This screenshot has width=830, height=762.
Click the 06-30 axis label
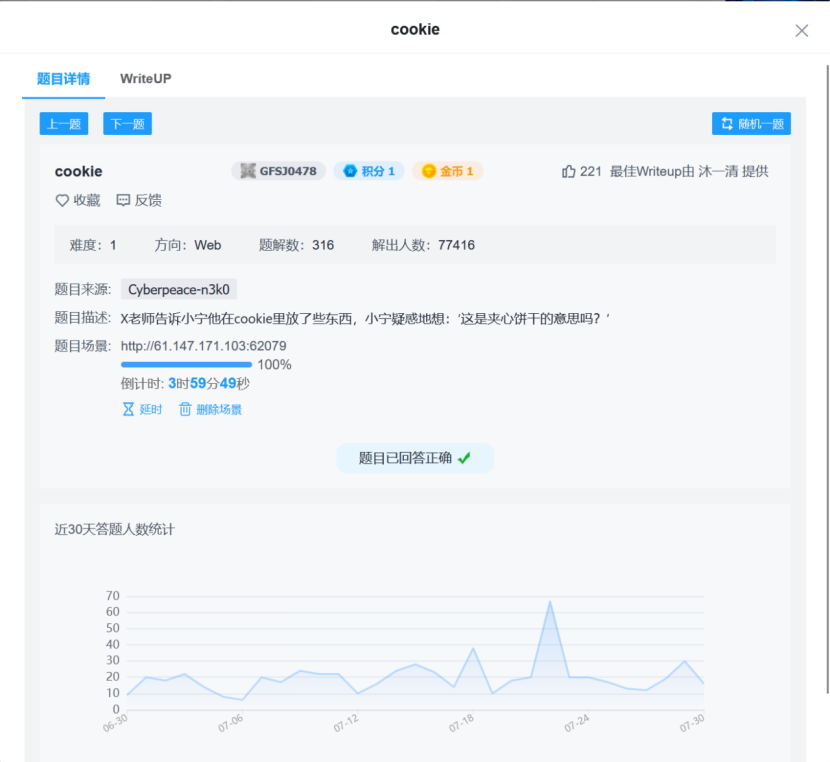115,723
